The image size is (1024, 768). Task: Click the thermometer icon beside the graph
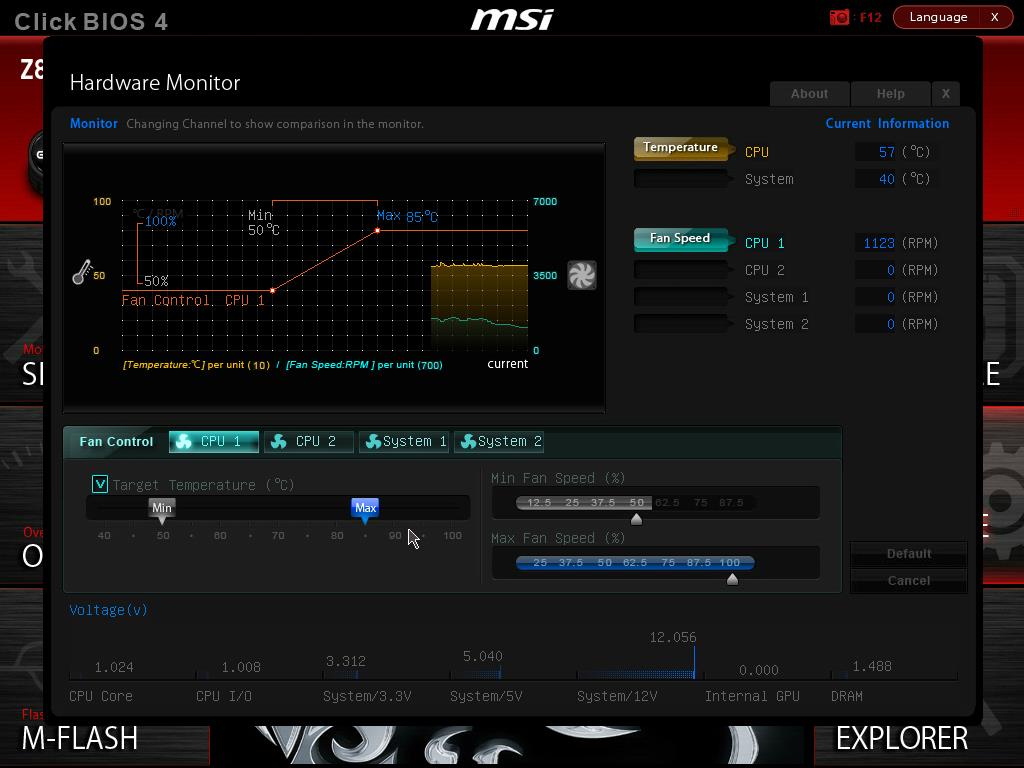point(82,272)
